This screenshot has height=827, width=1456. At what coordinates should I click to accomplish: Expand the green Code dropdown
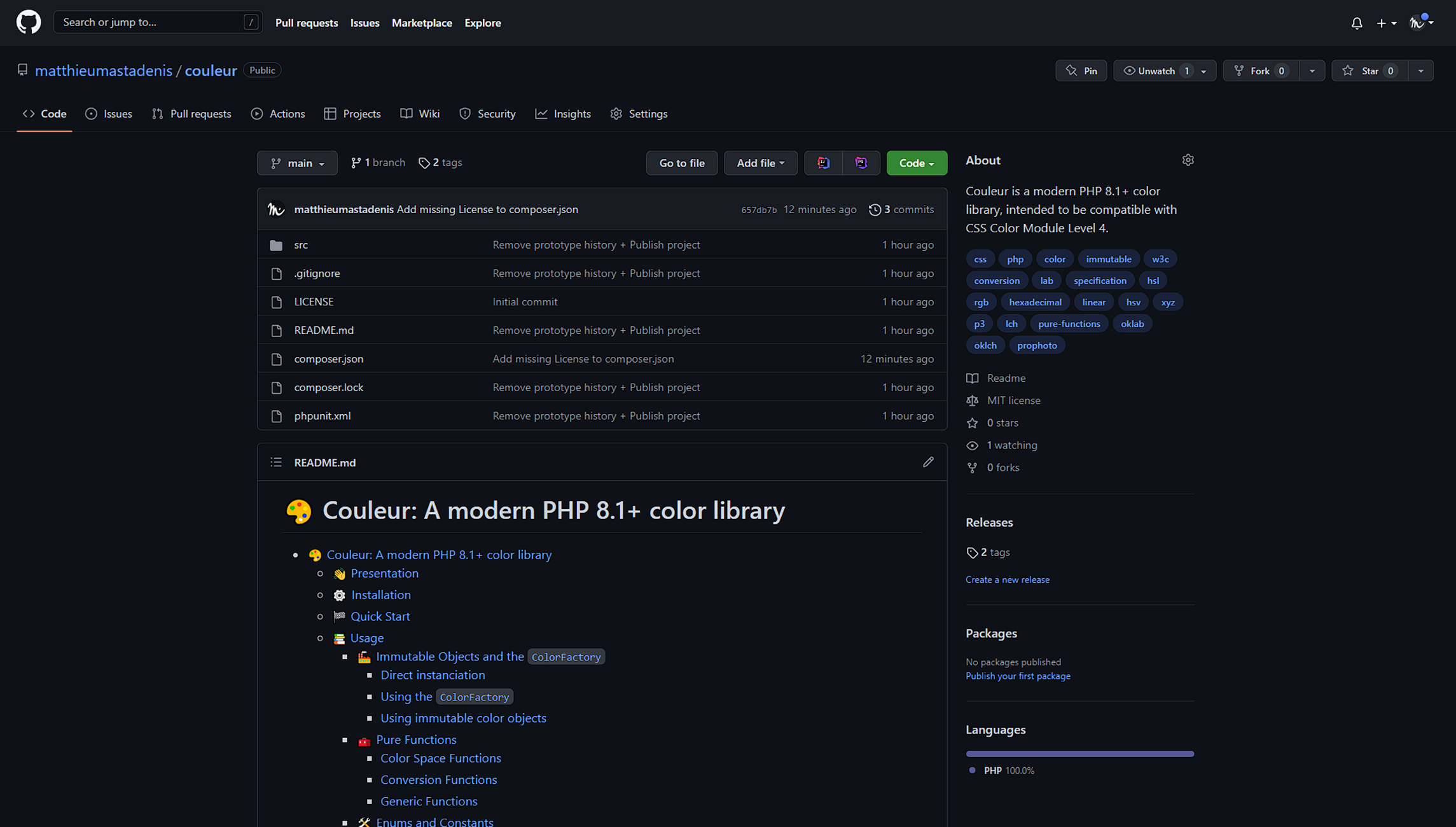coord(916,163)
